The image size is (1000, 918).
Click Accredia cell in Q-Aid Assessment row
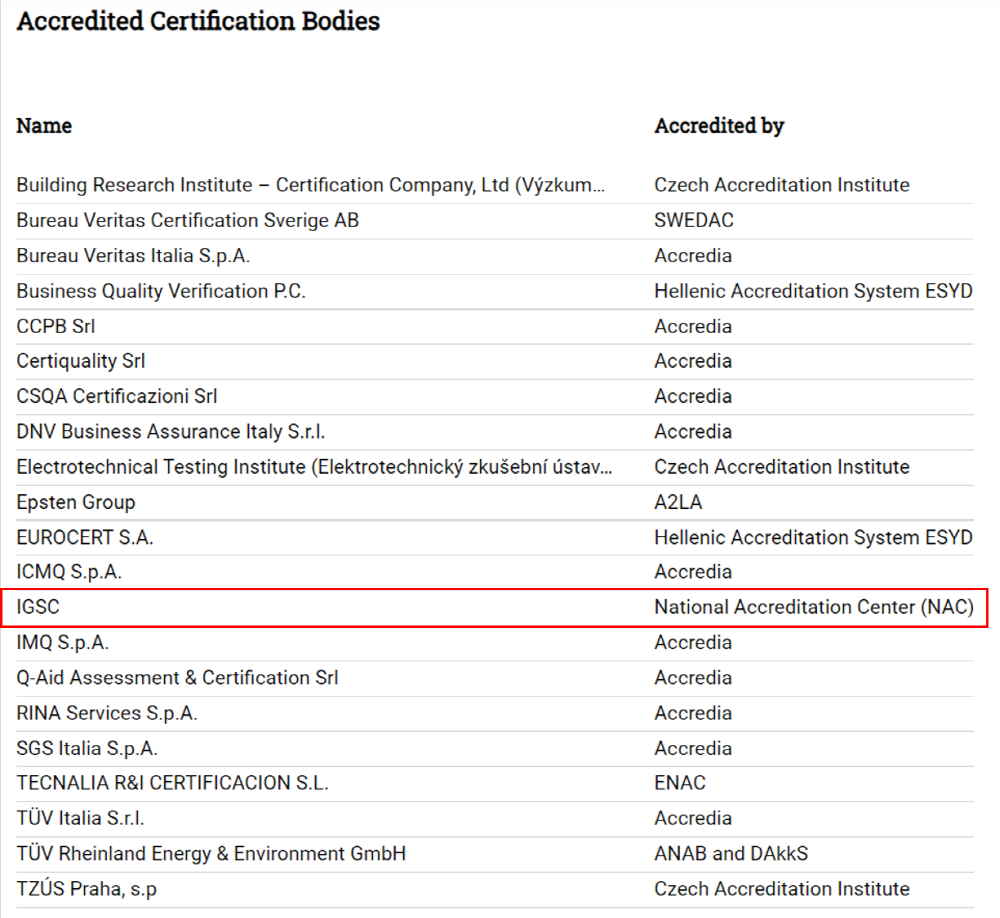(693, 678)
